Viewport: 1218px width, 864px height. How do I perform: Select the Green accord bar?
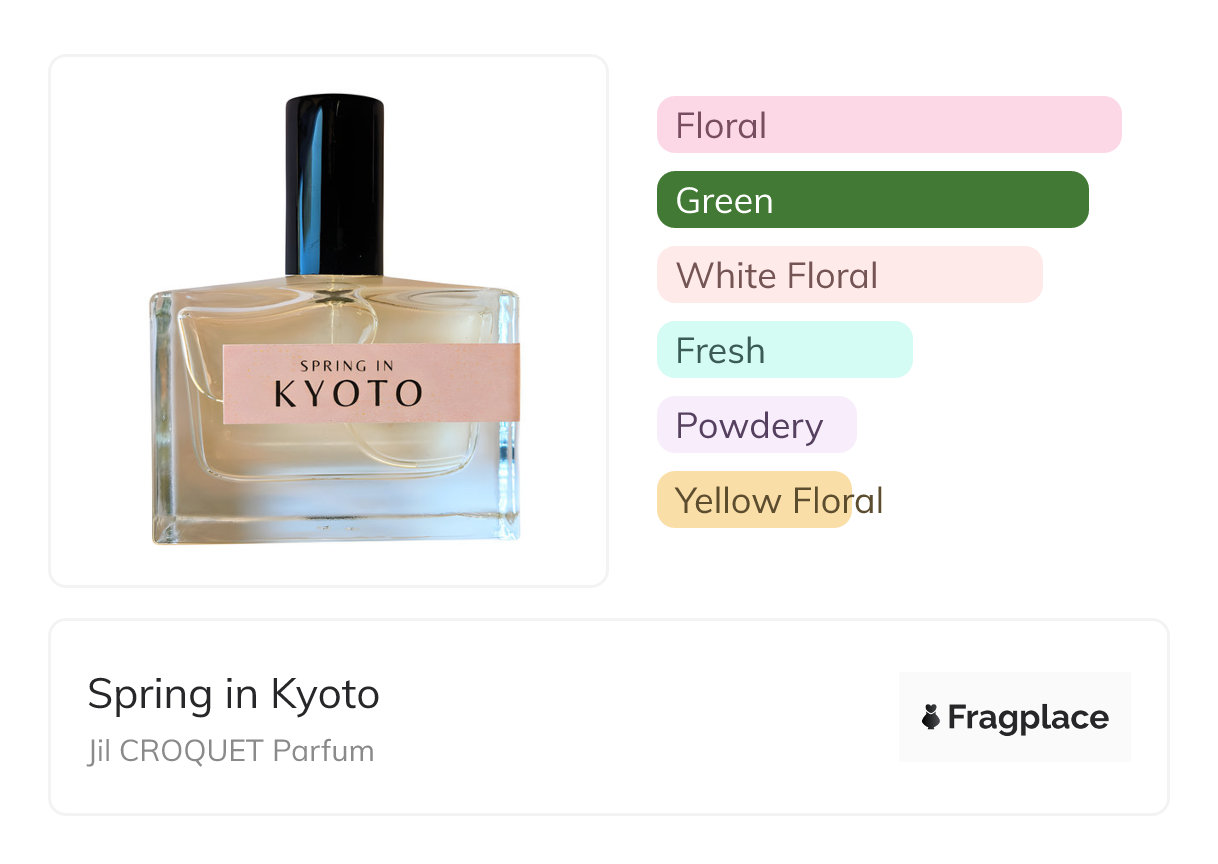872,200
